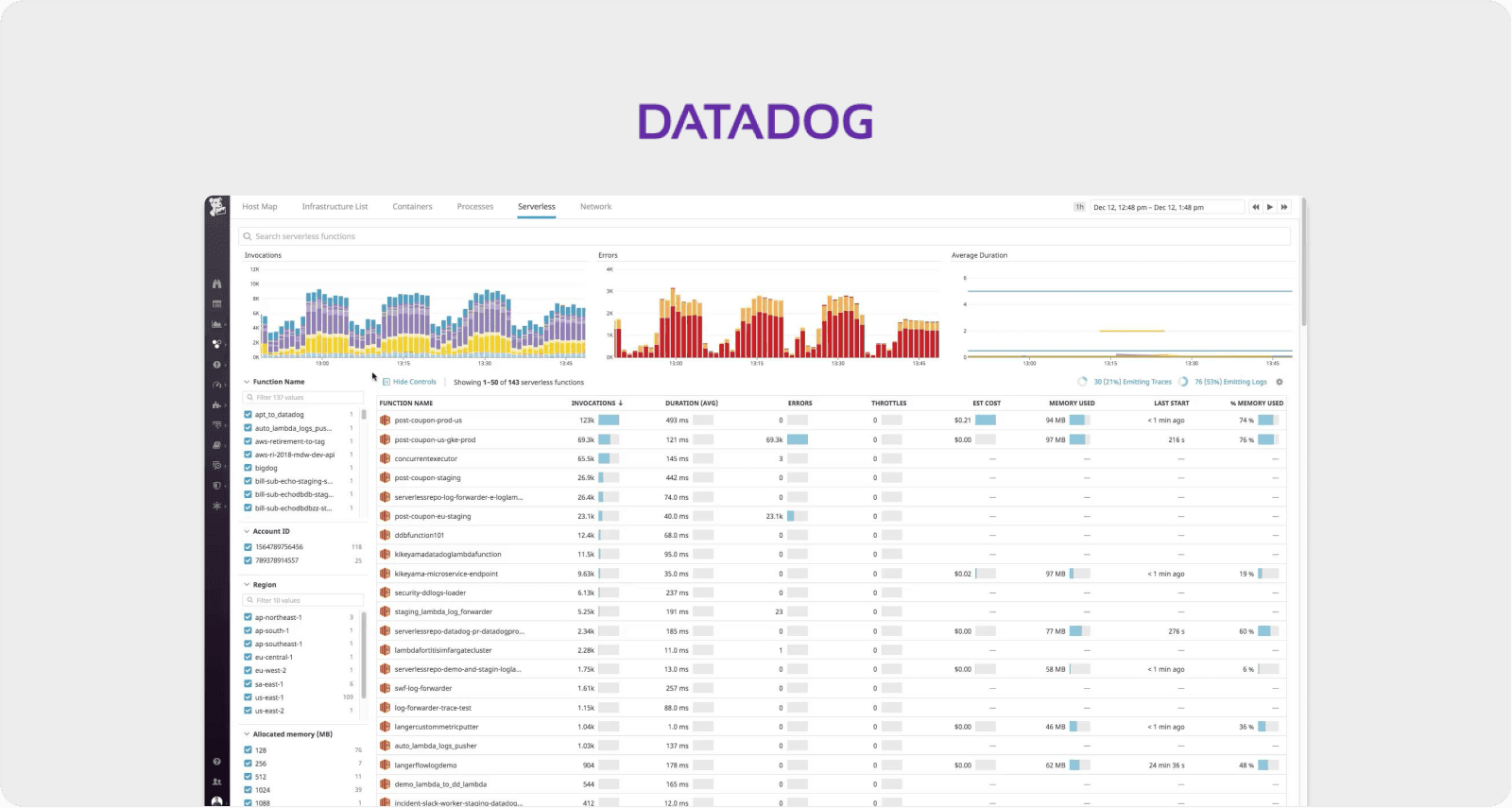Image resolution: width=1512 pixels, height=808 pixels.
Task: Click the Emitting Logs donut icon
Action: [x=1183, y=382]
